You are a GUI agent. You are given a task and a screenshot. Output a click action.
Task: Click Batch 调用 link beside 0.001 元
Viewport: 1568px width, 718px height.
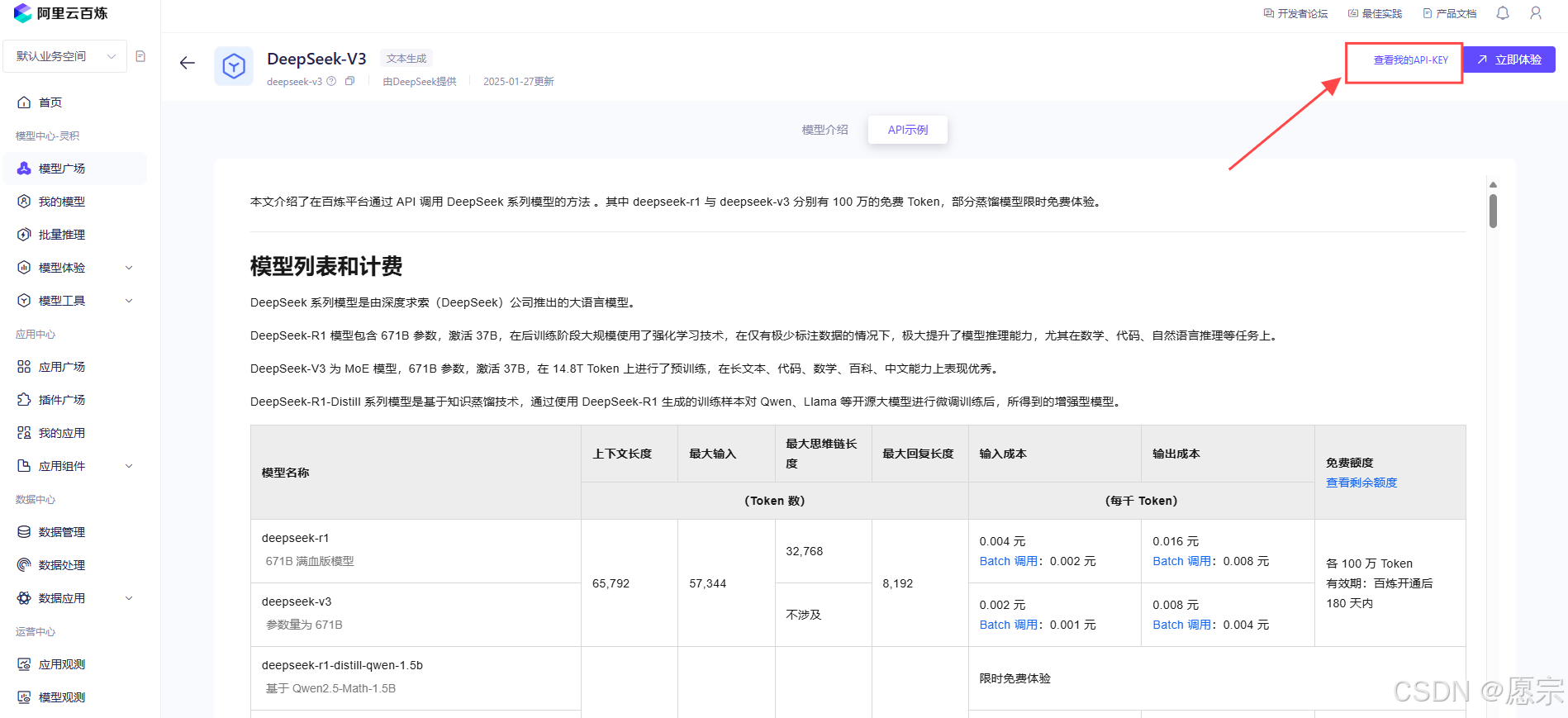1008,625
